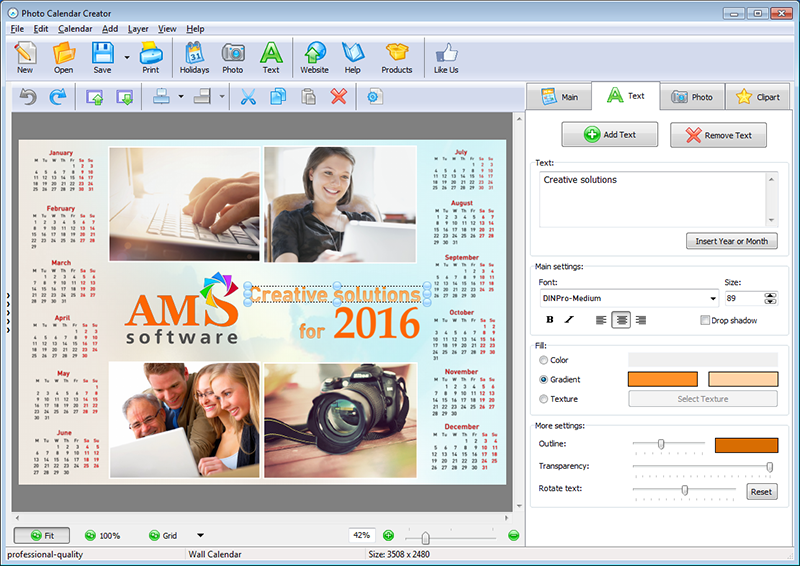
Task: Pick the second gradient light-orange color
Action: coord(743,379)
